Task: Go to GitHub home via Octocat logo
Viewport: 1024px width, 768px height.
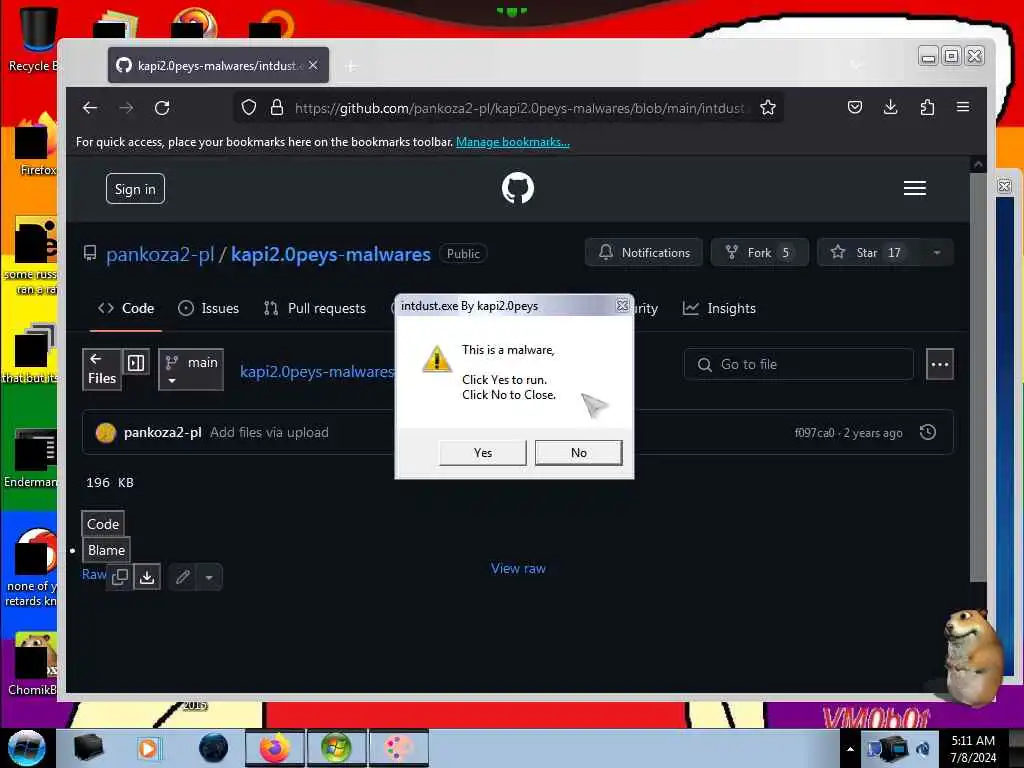Action: [x=518, y=188]
